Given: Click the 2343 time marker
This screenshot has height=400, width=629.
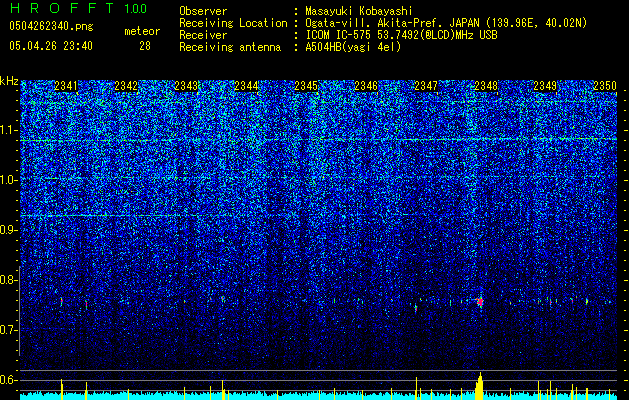Looking at the screenshot, I should (186, 86).
